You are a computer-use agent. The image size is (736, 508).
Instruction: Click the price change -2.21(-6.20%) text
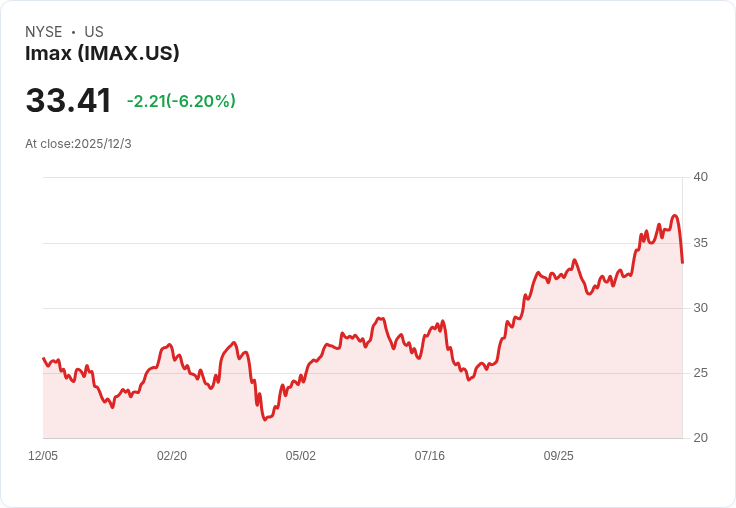point(181,101)
